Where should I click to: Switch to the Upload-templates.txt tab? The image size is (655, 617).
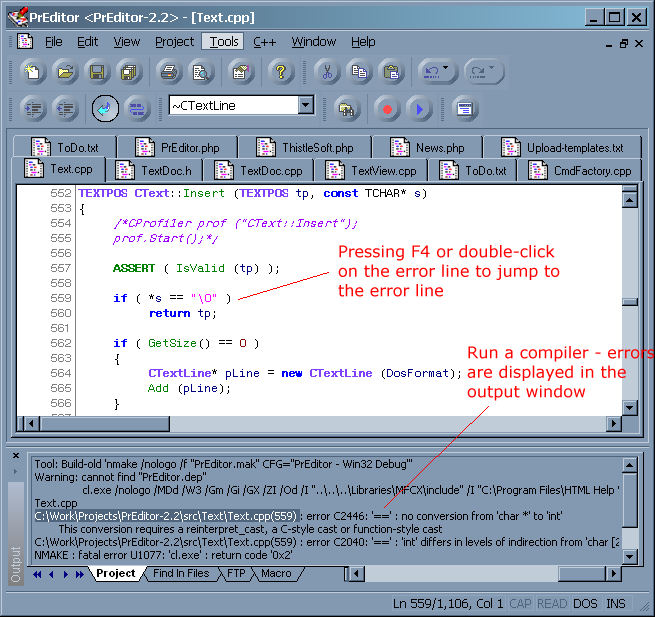tap(562, 147)
